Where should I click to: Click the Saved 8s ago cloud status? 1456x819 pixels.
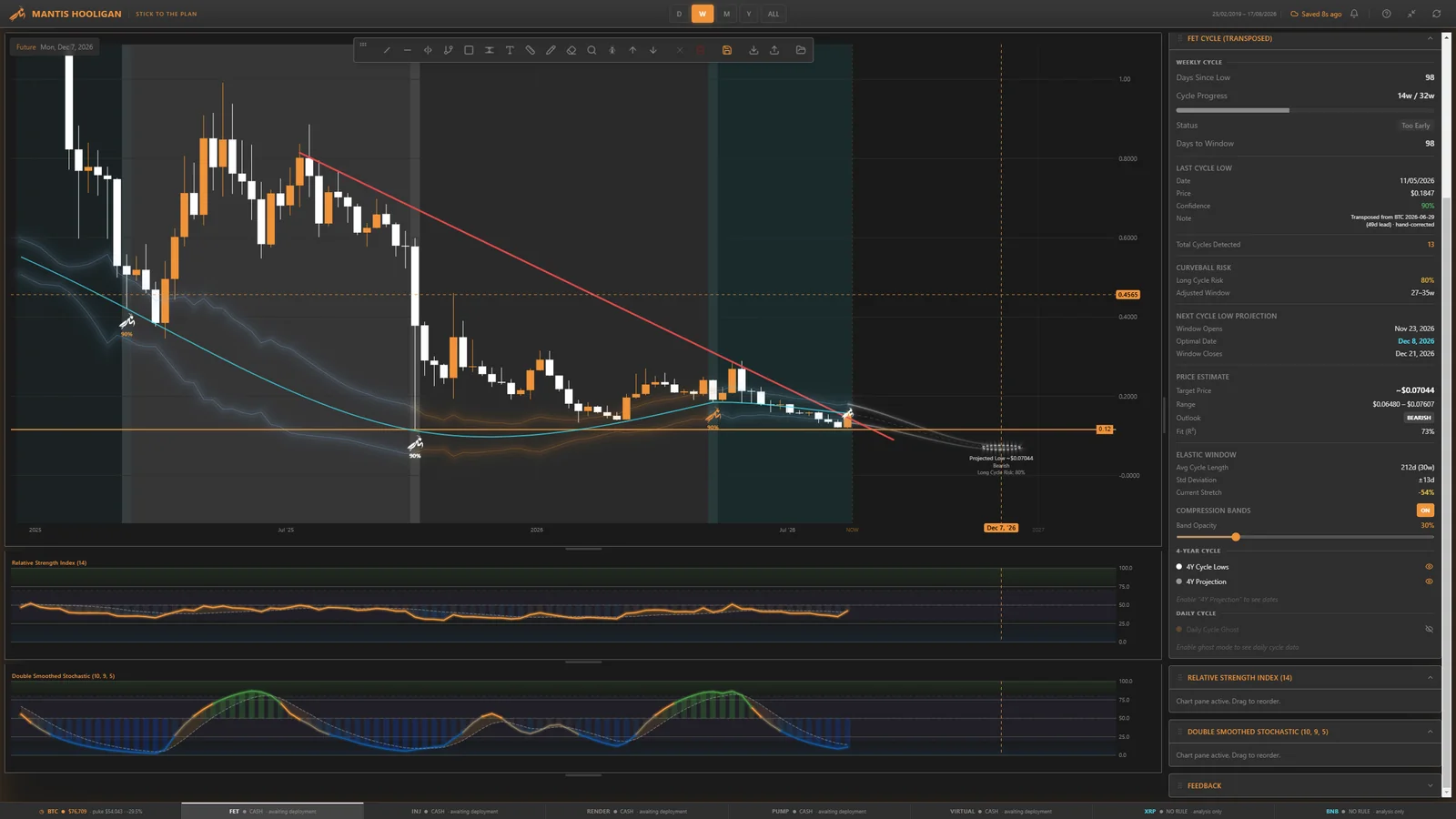click(x=1316, y=14)
